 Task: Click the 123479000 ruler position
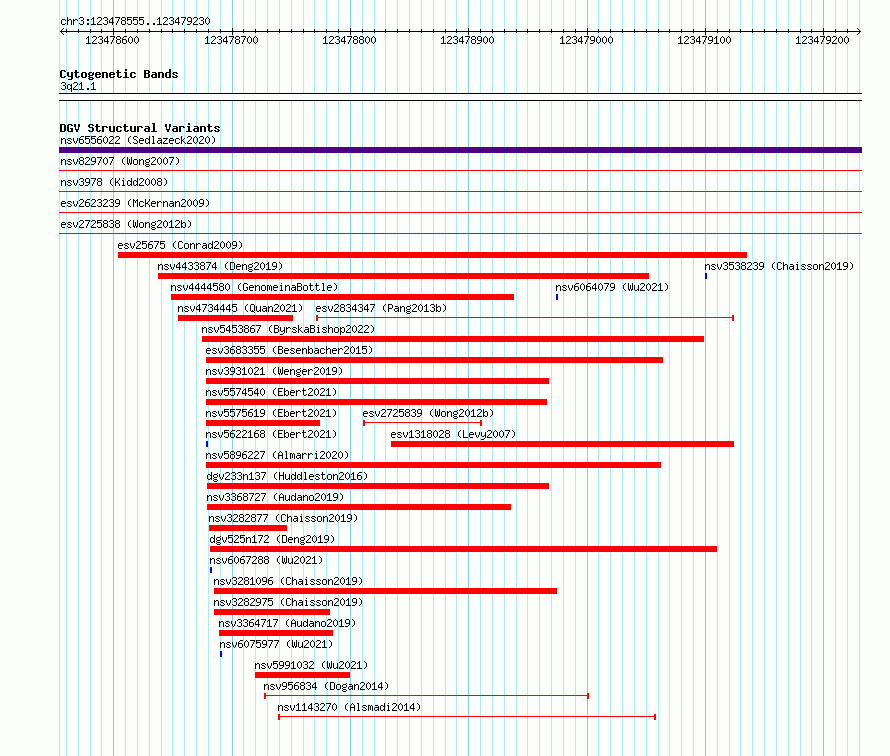click(586, 40)
